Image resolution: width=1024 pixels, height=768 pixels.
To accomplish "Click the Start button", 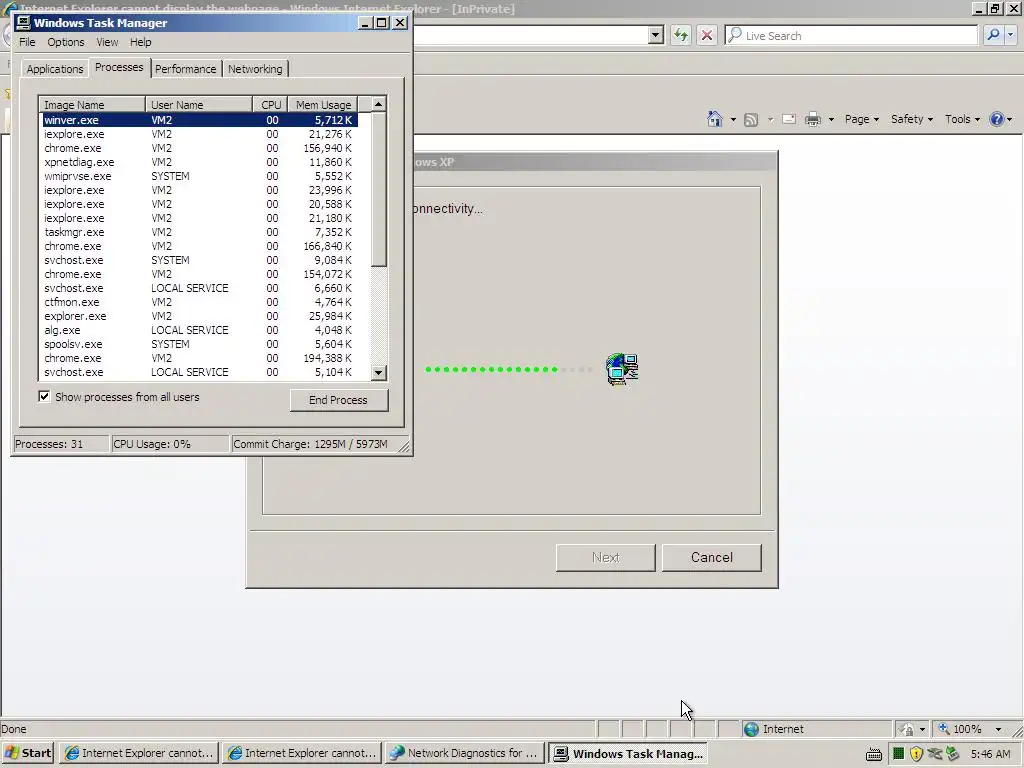I will [27, 753].
